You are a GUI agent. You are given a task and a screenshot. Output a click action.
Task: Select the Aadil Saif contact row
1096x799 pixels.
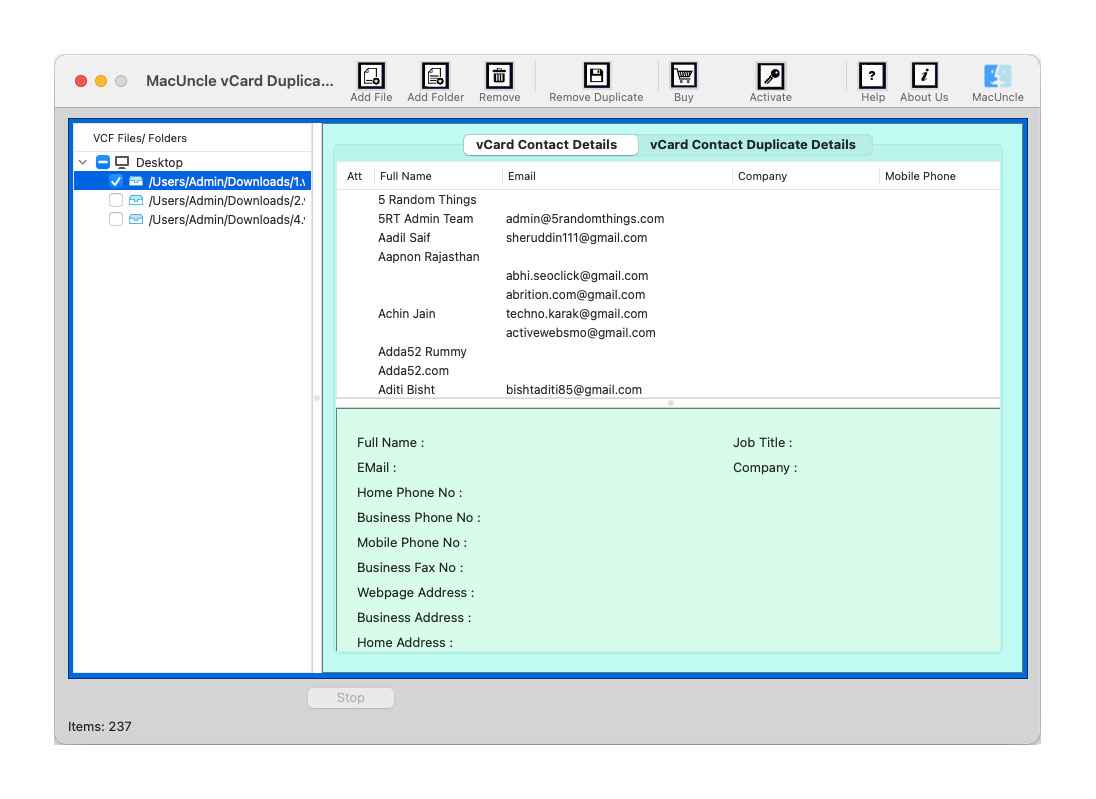pos(668,238)
